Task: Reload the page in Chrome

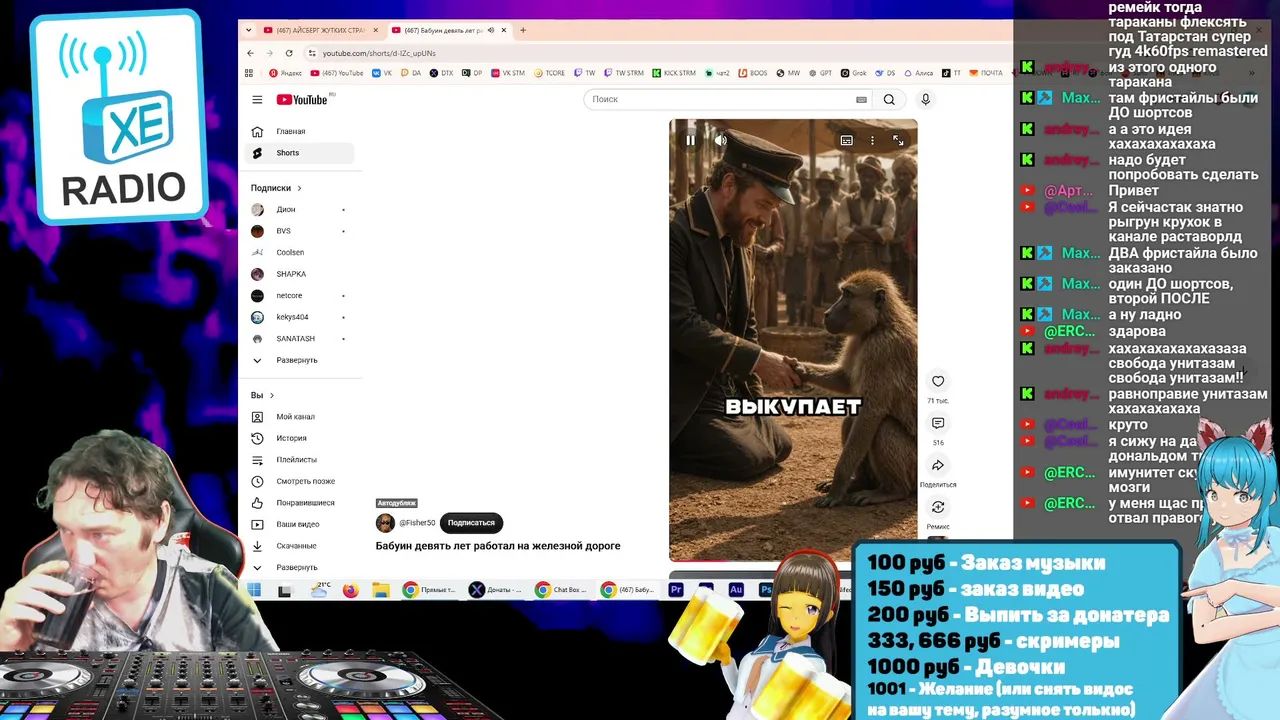Action: [289, 53]
